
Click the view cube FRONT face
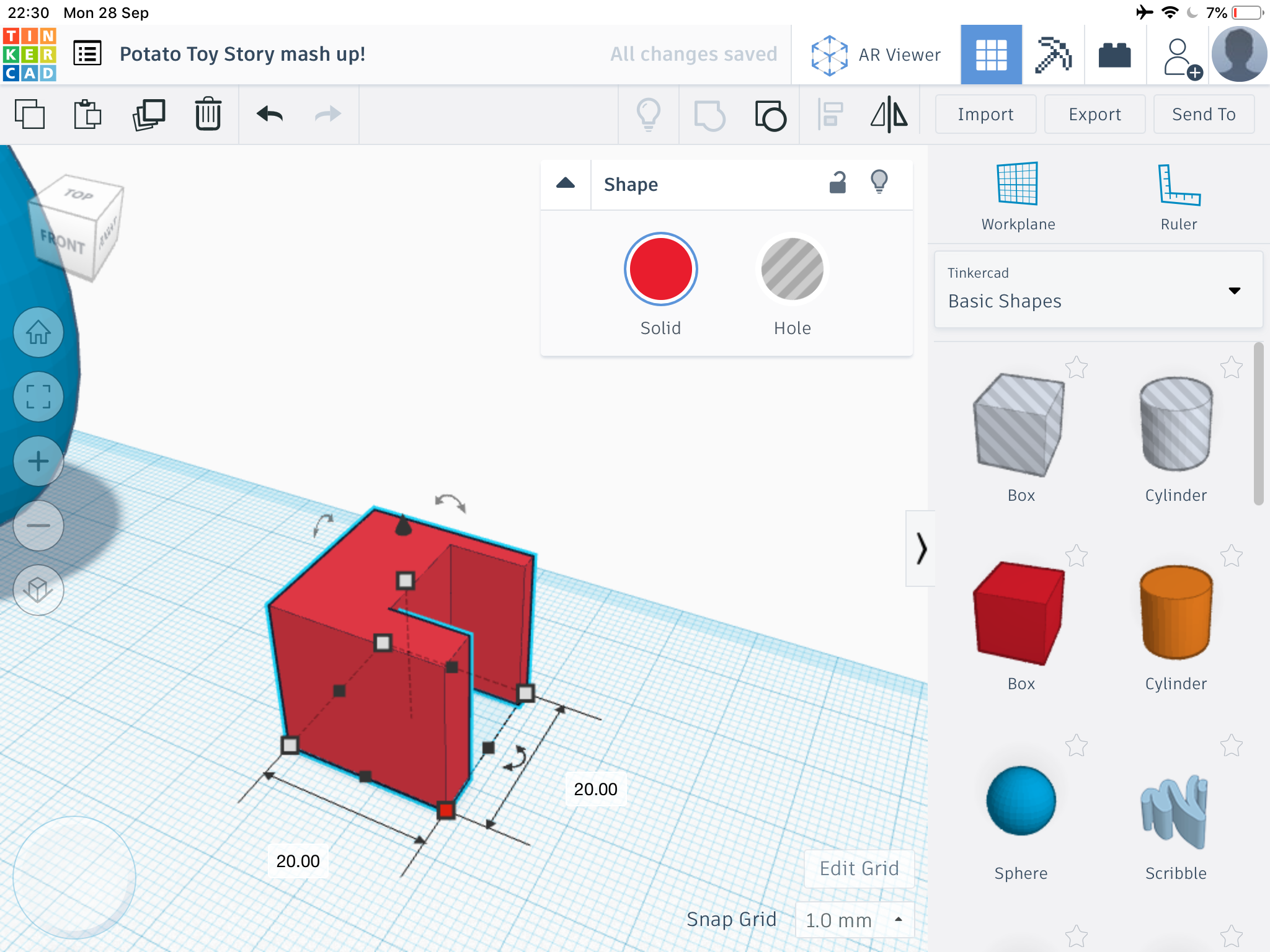coord(63,243)
